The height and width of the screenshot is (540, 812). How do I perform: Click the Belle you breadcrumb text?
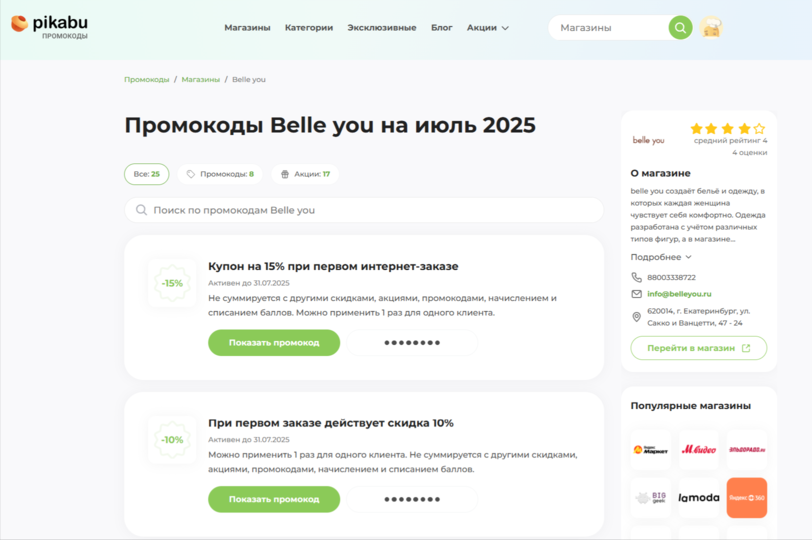point(249,79)
